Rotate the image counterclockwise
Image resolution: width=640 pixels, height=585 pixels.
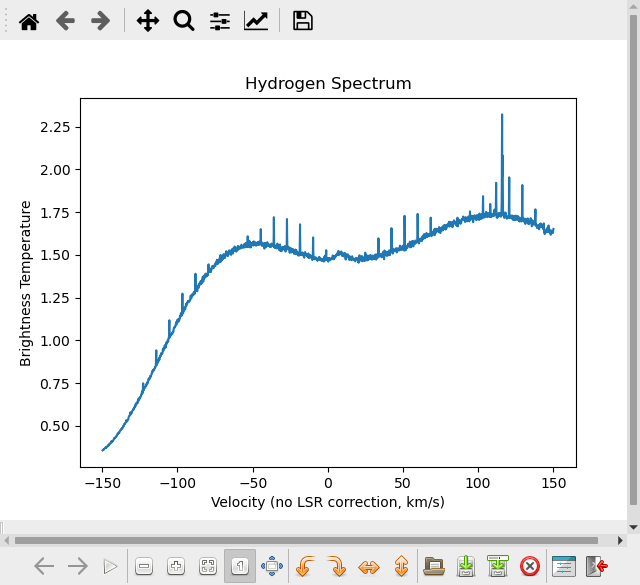coord(305,566)
